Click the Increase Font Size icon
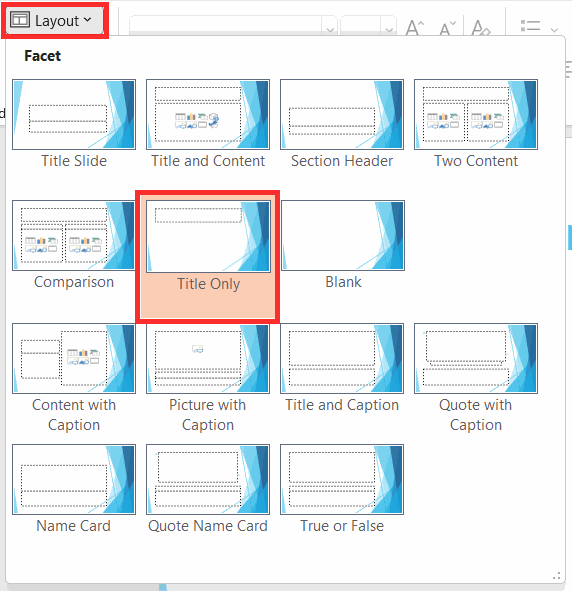This screenshot has height=591, width=572. point(415,28)
